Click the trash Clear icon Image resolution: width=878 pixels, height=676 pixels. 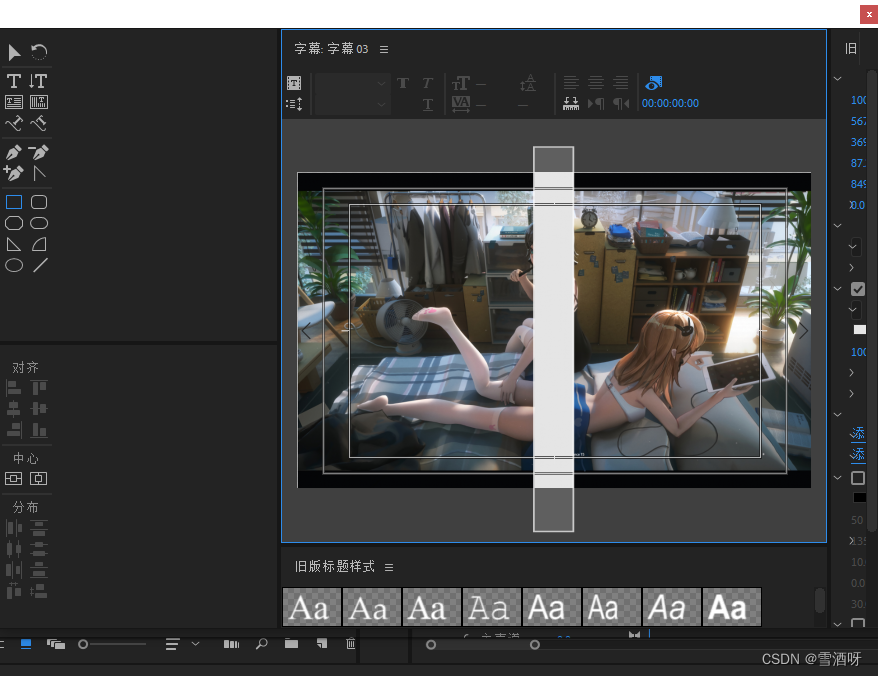[351, 644]
